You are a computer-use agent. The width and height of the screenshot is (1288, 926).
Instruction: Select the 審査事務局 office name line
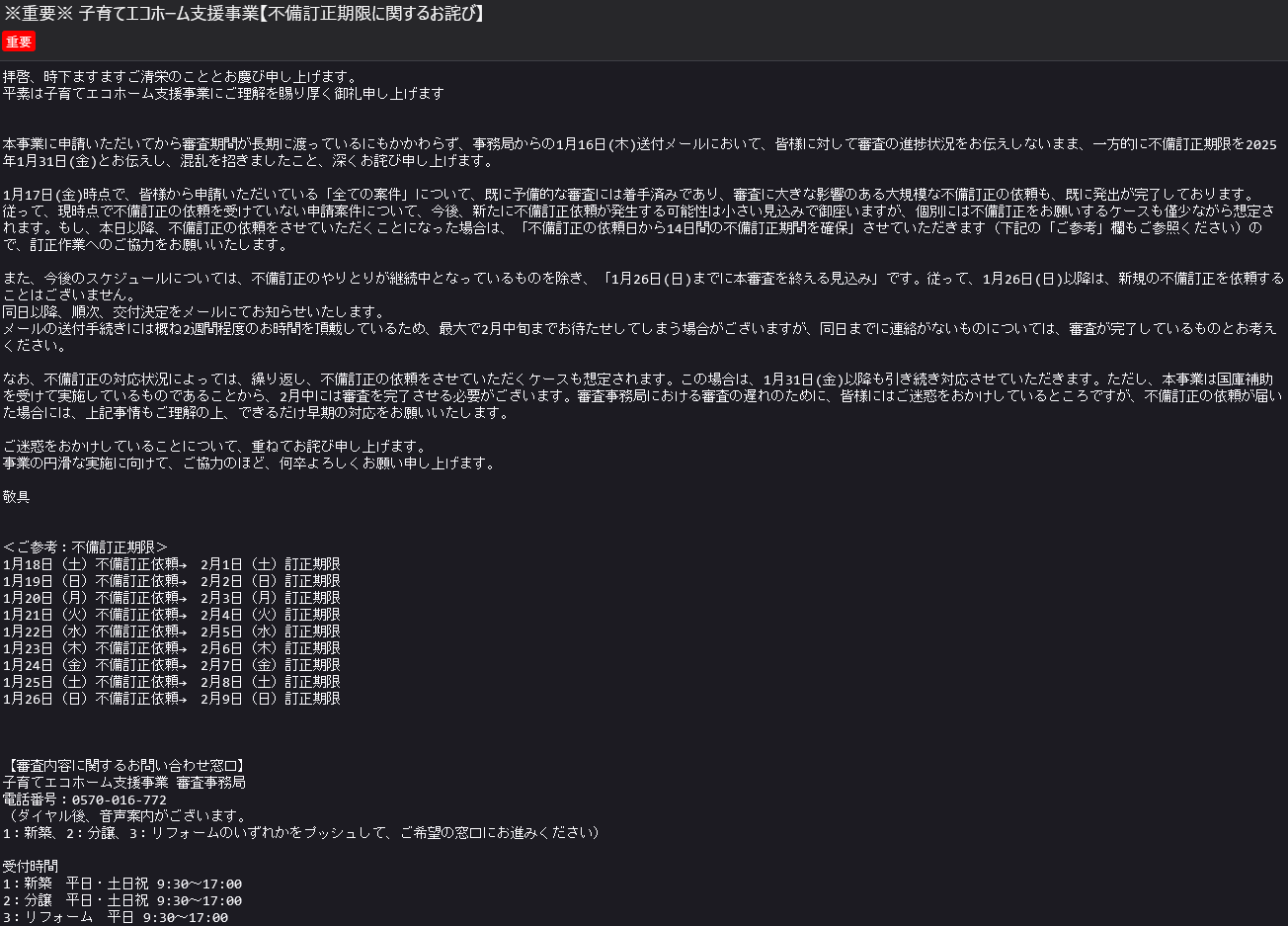tap(124, 783)
